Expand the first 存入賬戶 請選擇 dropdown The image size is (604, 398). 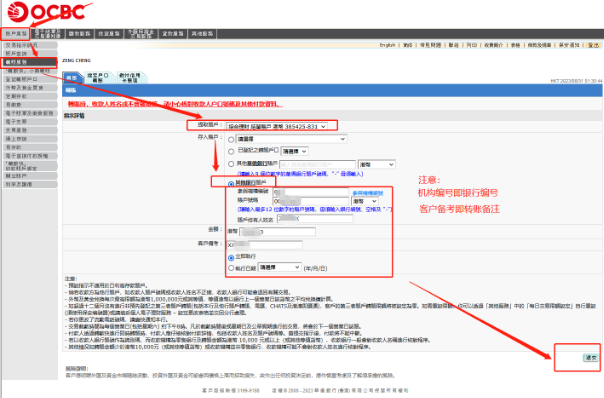coord(291,139)
